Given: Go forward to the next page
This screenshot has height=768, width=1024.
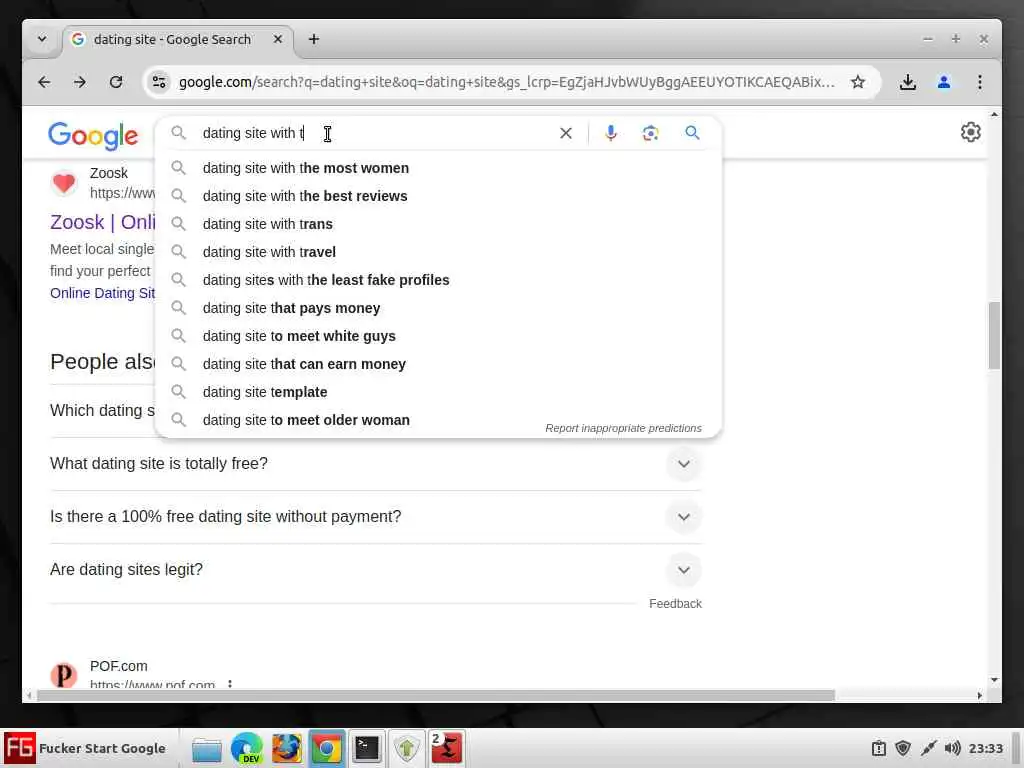Looking at the screenshot, I should 80,82.
